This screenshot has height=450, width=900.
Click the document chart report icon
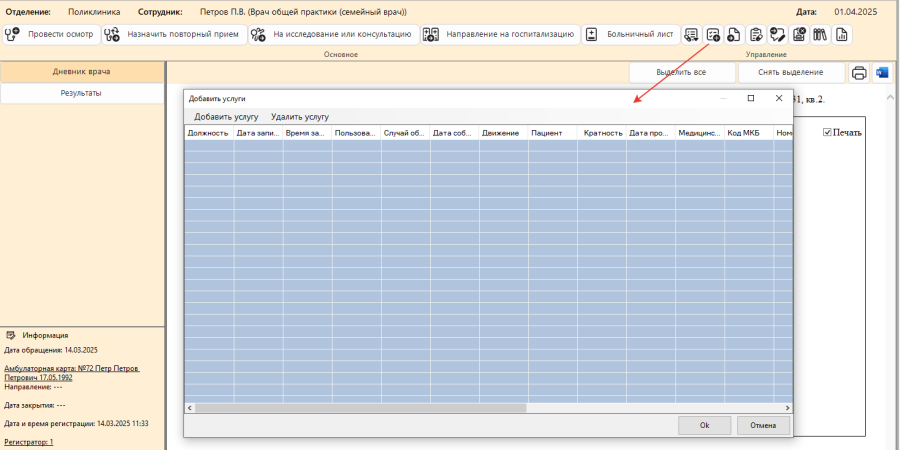point(841,34)
